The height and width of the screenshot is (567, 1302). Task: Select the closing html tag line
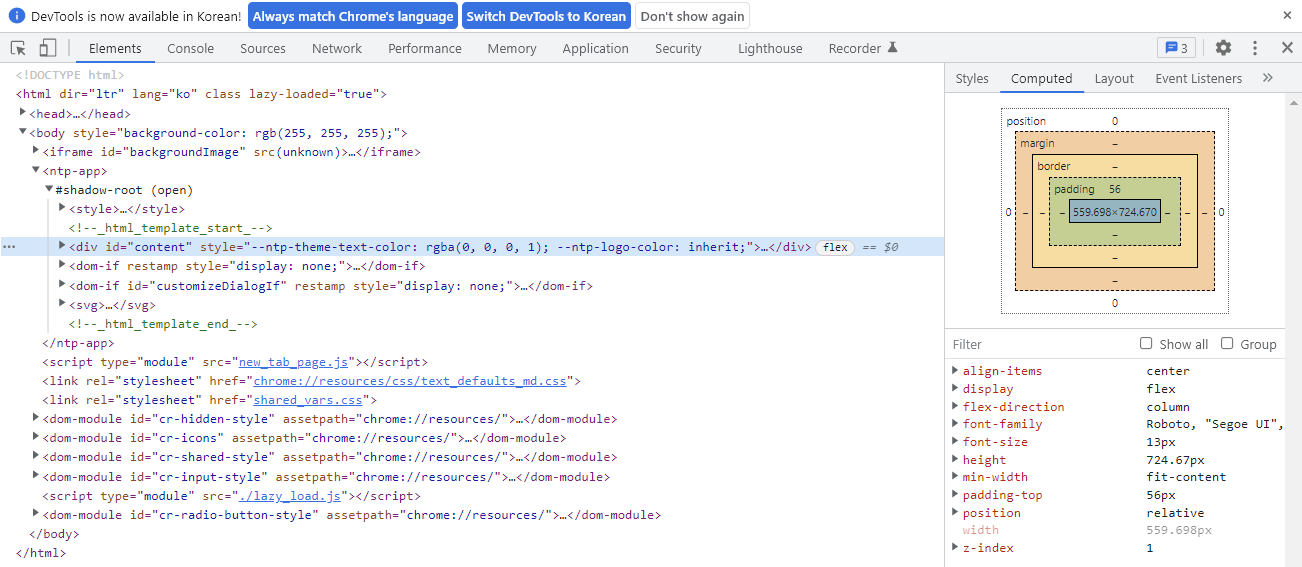tap(41, 552)
